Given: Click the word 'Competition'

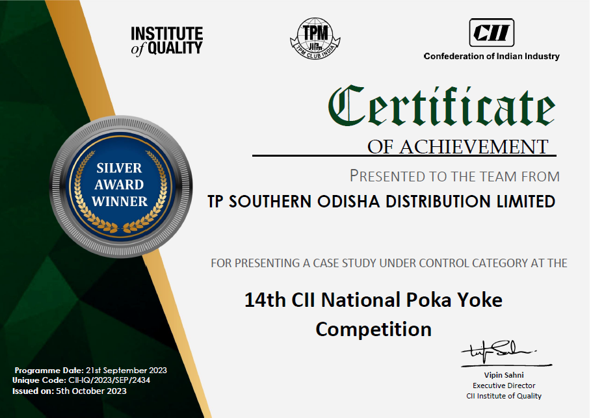Looking at the screenshot, I should click(x=374, y=330).
